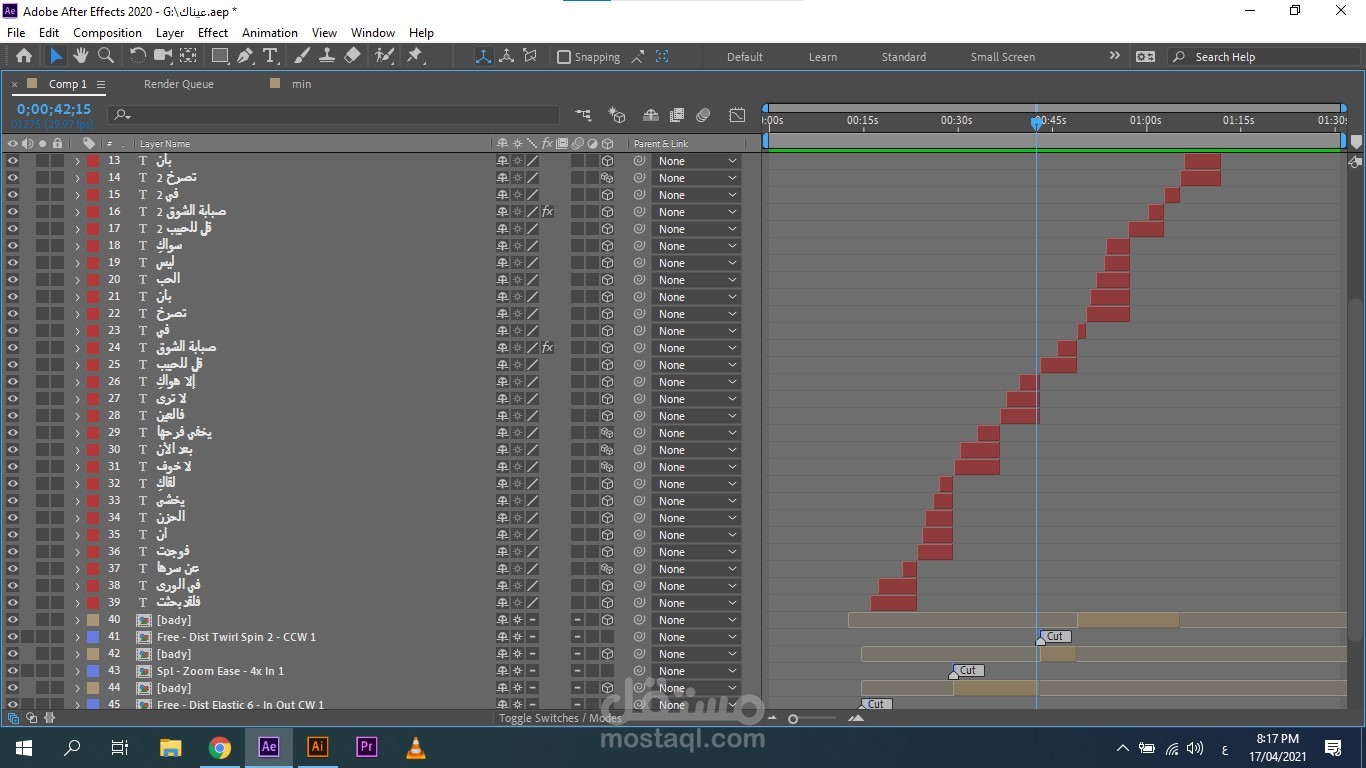This screenshot has width=1366, height=768.
Task: Expand layer 25 قل للحبيب properties
Action: coord(77,364)
